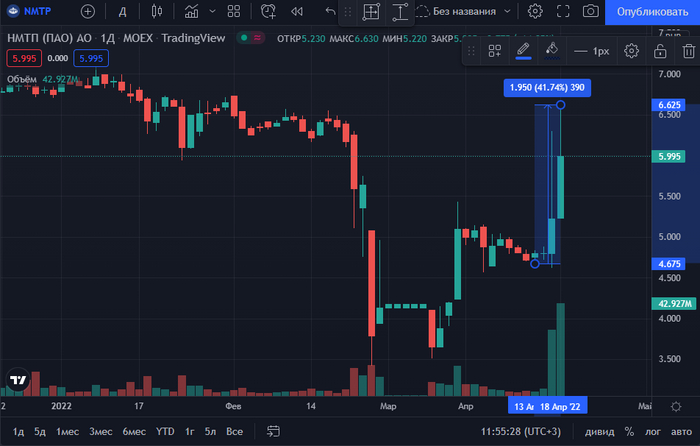Open the alert creation clock icon
The height and width of the screenshot is (446, 700).
(x=268, y=12)
